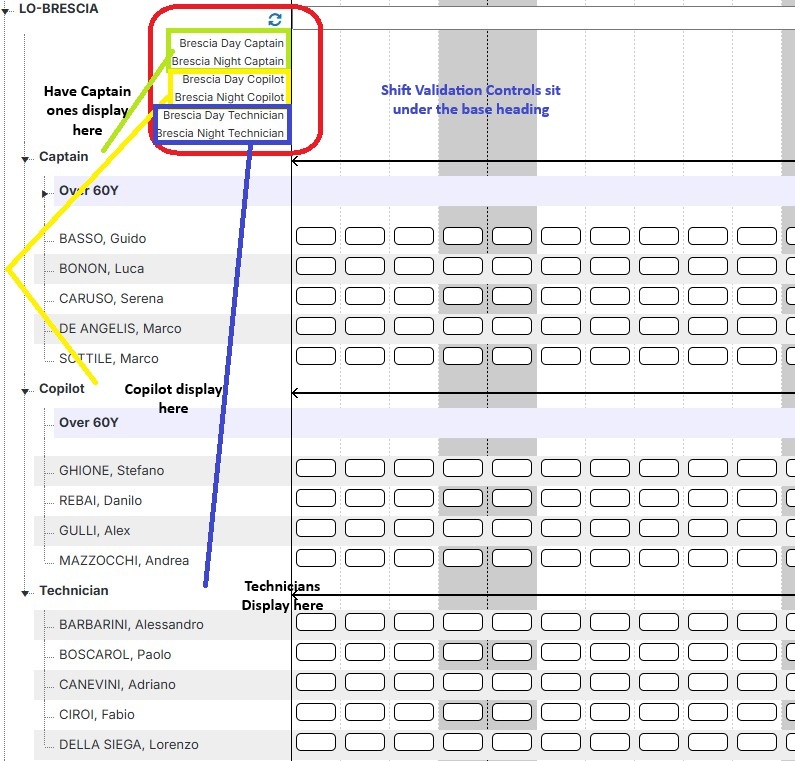Collapse the Copilot crew group arrow
The height and width of the screenshot is (761, 795).
point(25,390)
